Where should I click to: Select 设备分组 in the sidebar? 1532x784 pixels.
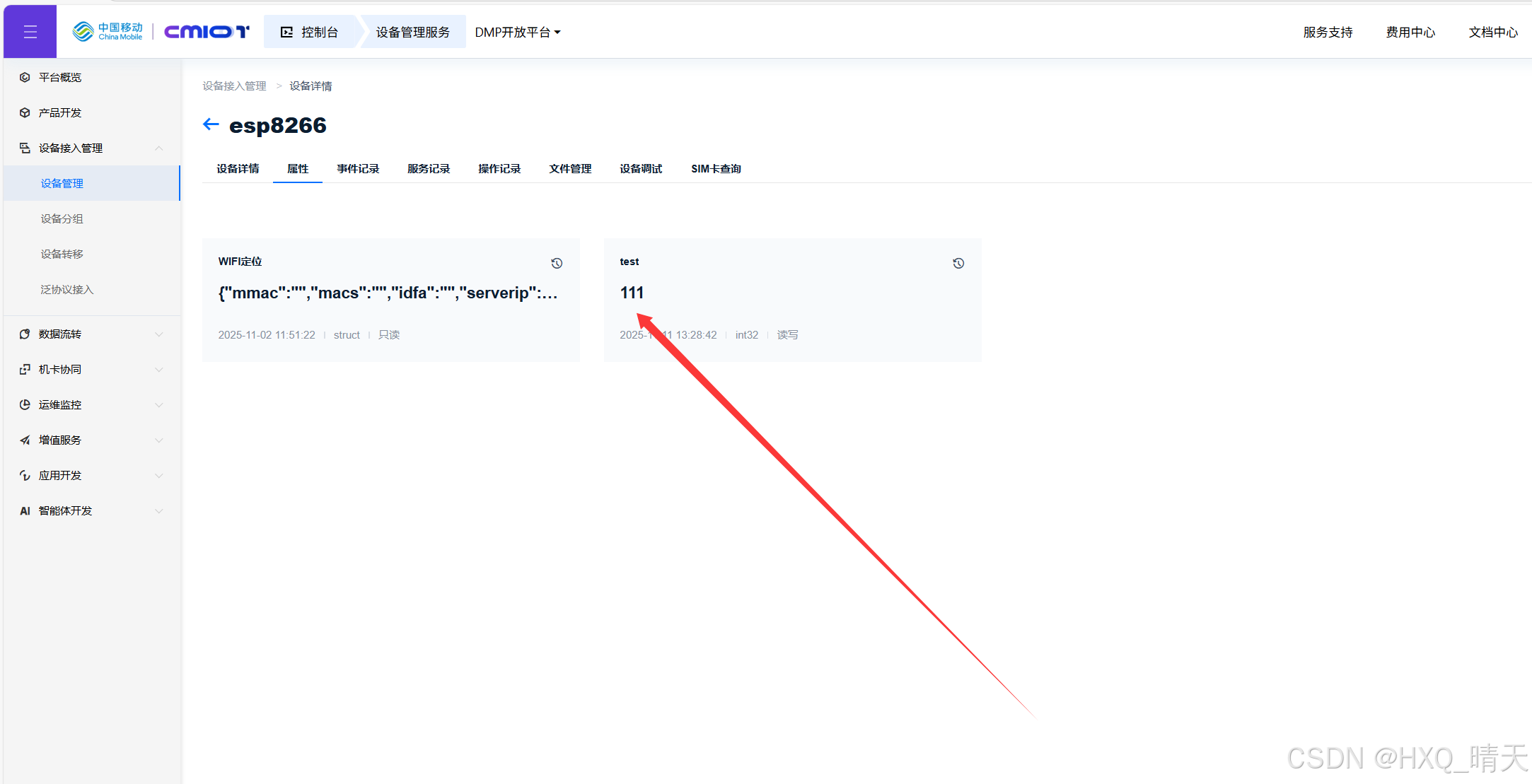click(62, 218)
